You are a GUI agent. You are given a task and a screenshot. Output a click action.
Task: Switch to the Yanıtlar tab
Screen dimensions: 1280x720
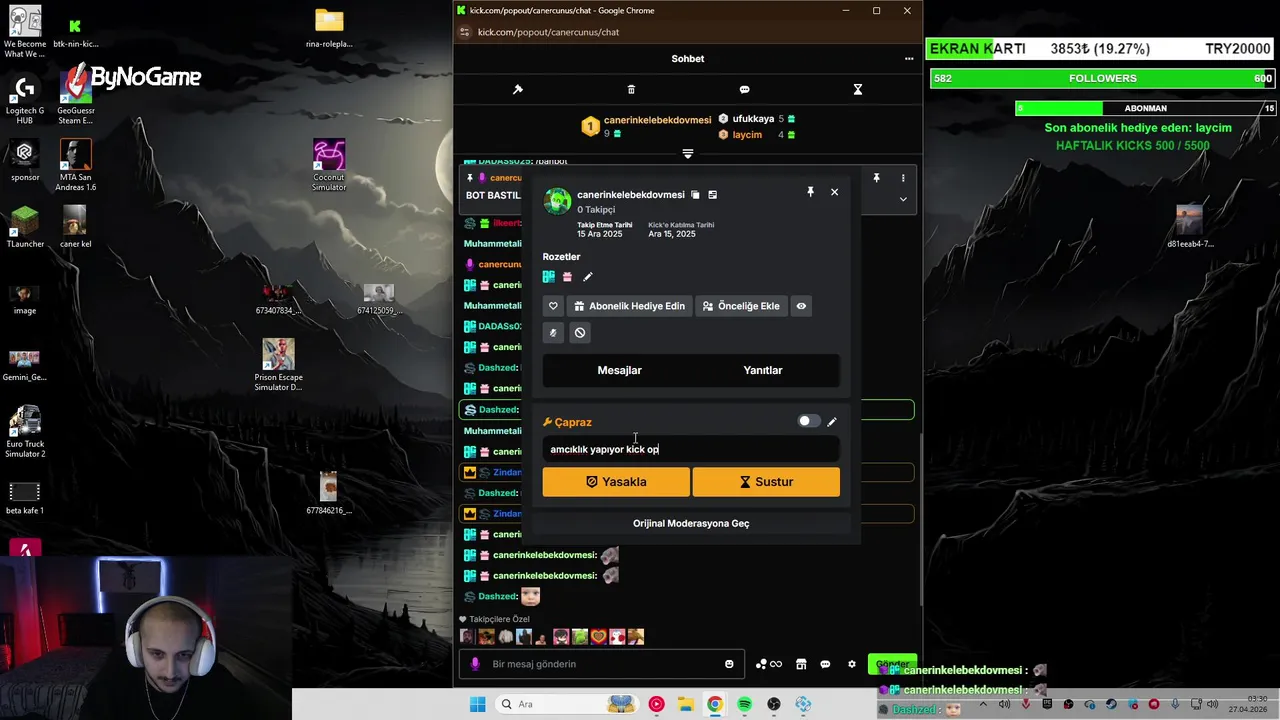[x=762, y=370]
